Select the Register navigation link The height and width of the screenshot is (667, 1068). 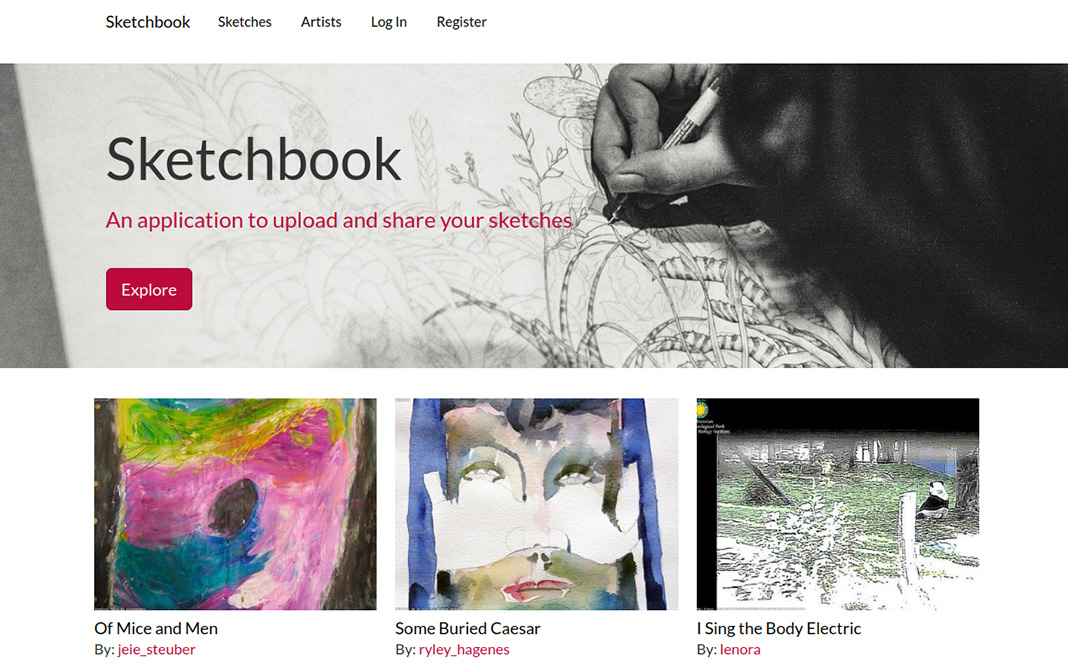click(462, 22)
